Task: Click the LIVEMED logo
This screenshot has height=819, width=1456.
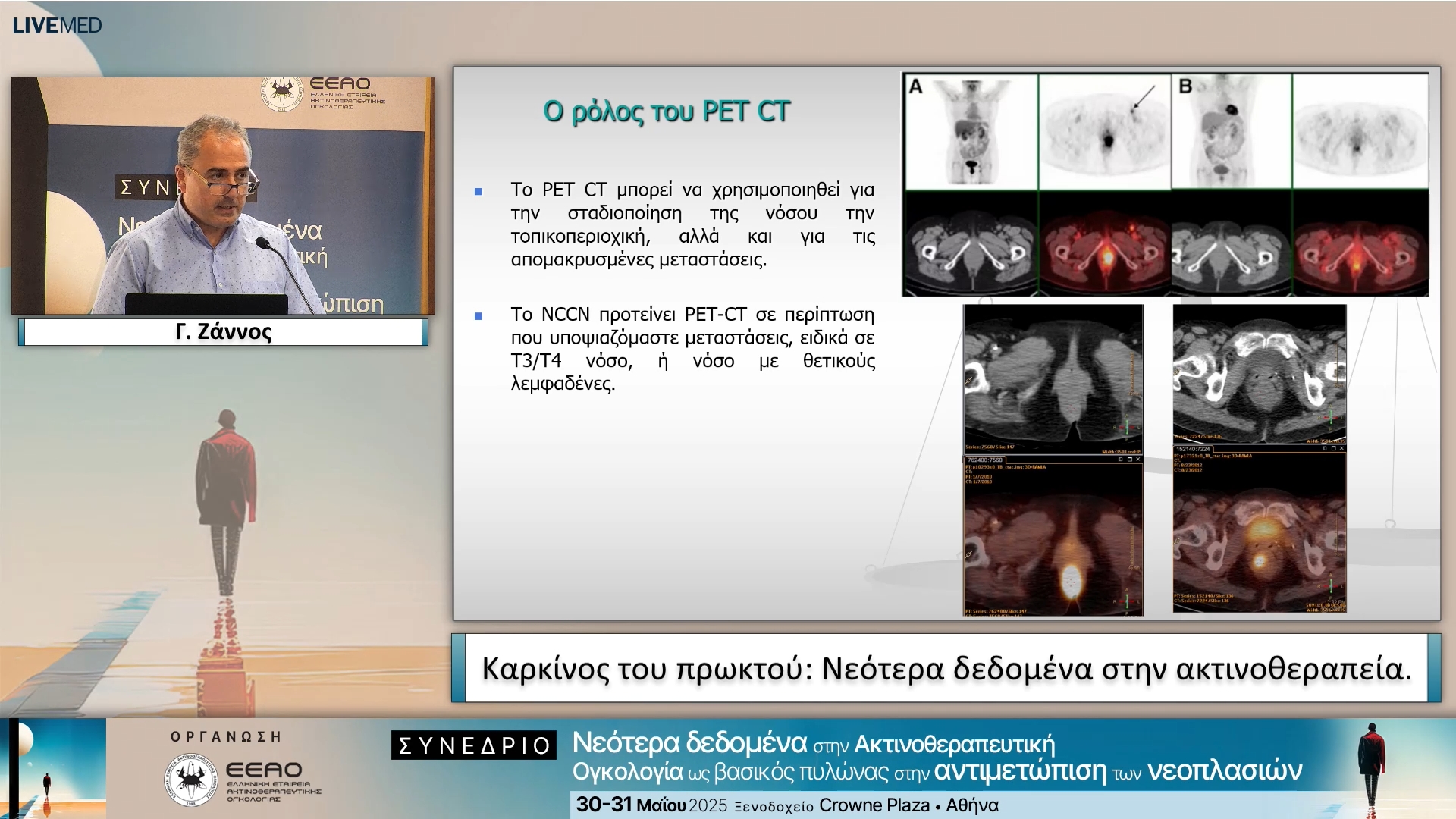Action: point(57,25)
